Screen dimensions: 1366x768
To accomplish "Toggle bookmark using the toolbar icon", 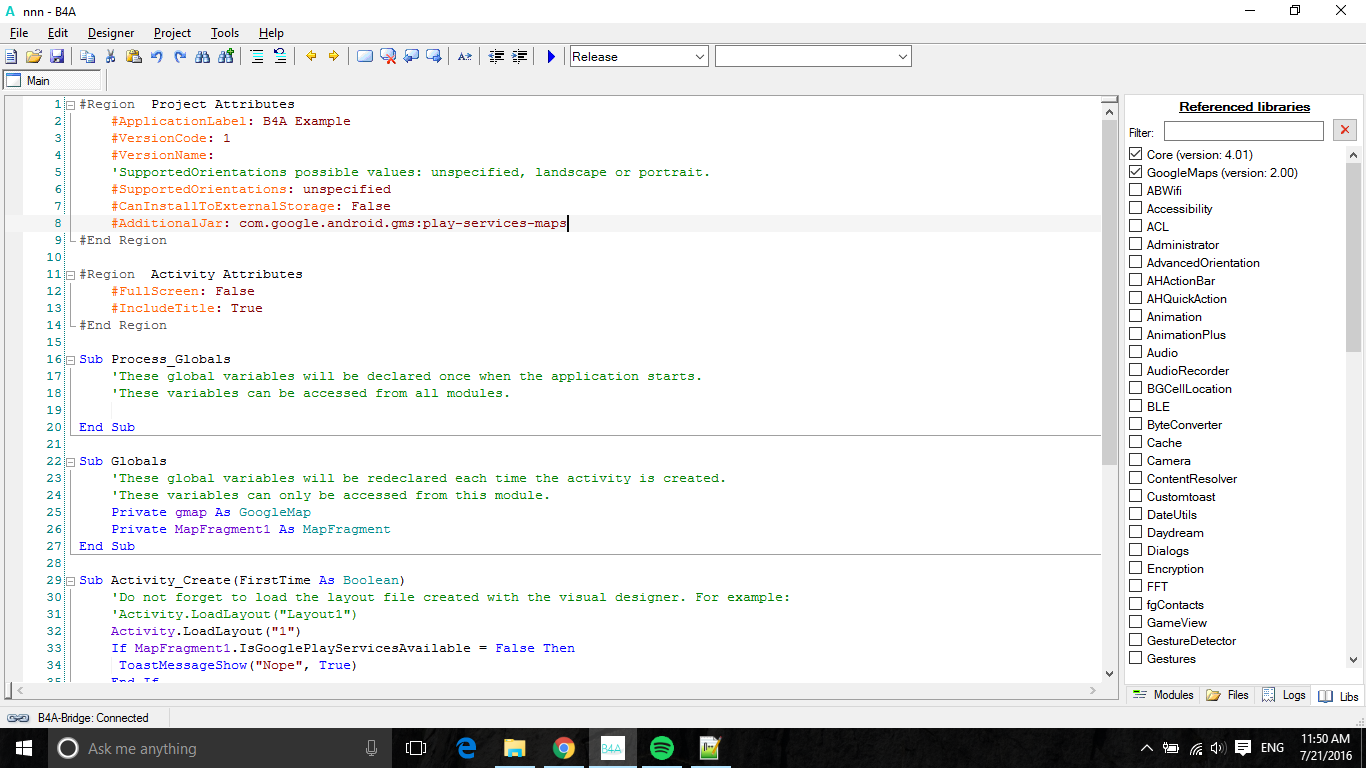I will click(x=365, y=57).
